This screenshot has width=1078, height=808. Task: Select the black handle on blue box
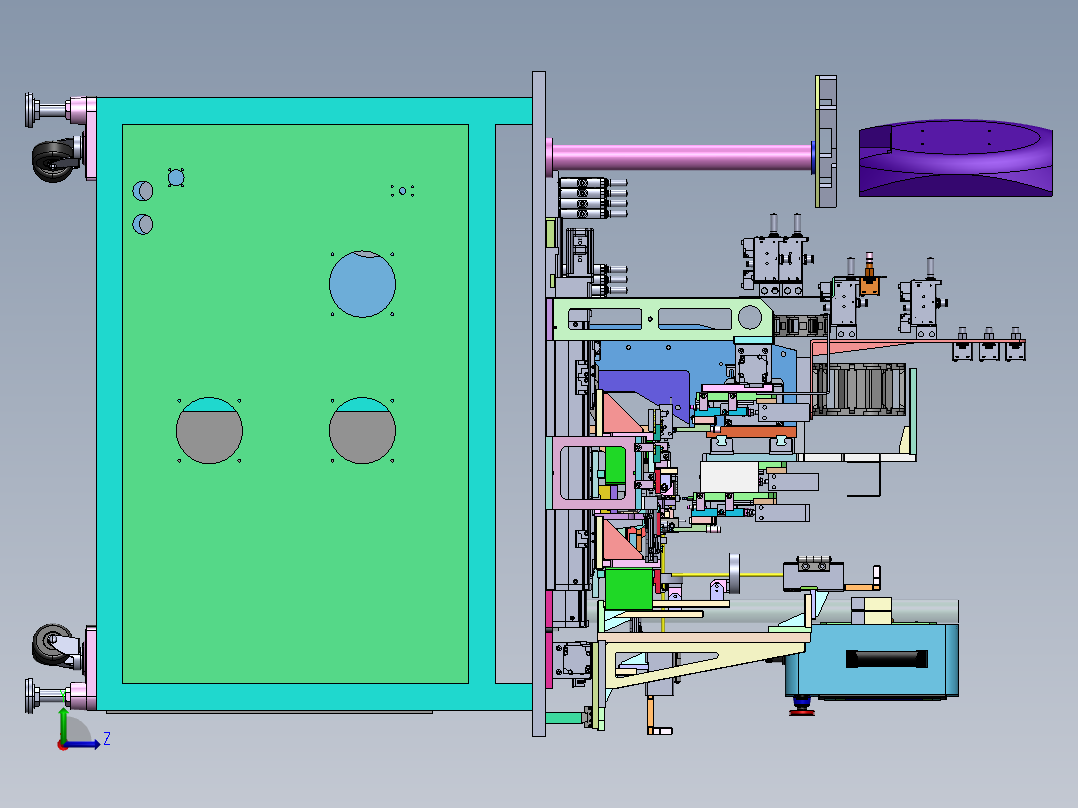887,659
